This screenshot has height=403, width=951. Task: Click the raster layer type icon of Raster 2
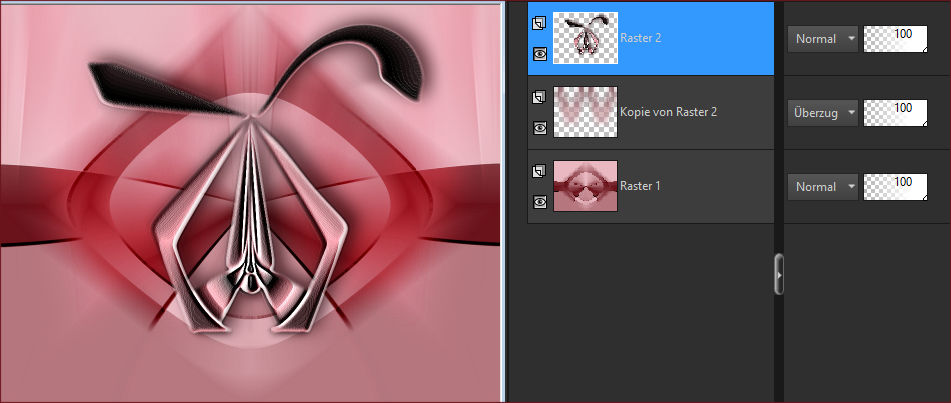(540, 22)
